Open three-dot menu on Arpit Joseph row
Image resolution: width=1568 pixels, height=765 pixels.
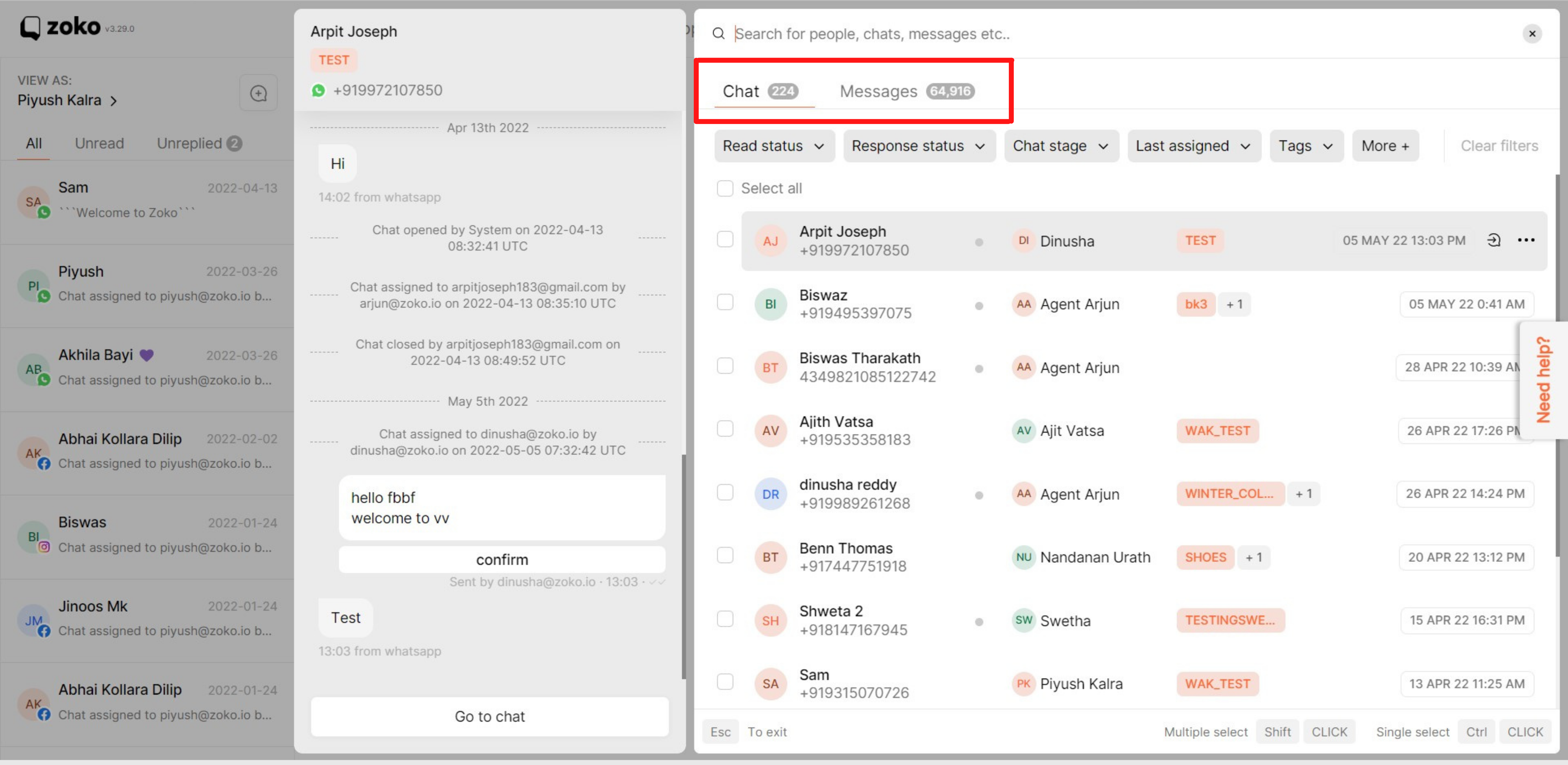point(1526,240)
